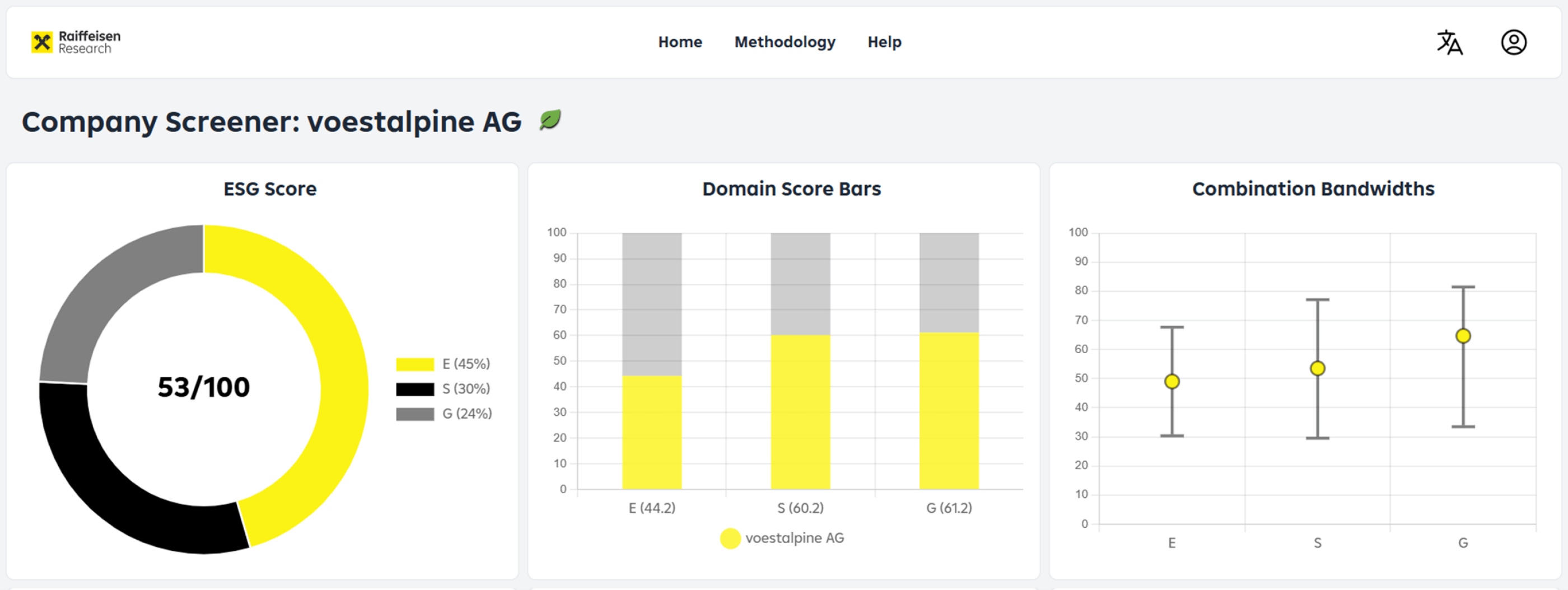The image size is (1568, 590).
Task: Open the user account menu
Action: tap(1515, 43)
